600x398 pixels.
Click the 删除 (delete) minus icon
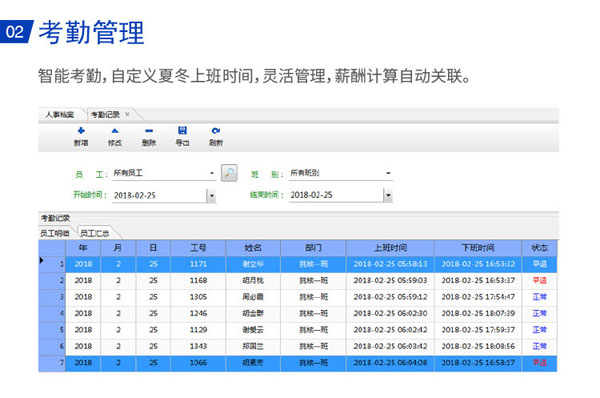pos(149,131)
